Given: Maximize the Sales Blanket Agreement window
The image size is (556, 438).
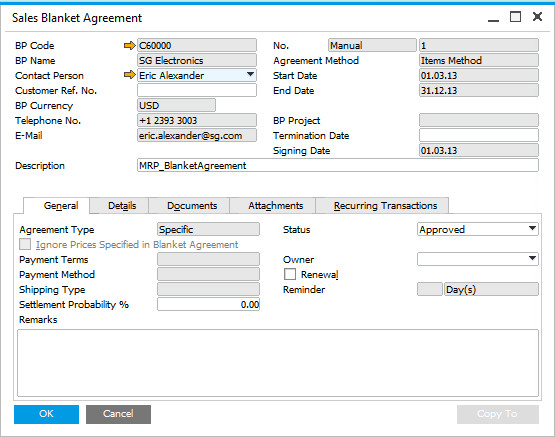Looking at the screenshot, I should coord(515,17).
